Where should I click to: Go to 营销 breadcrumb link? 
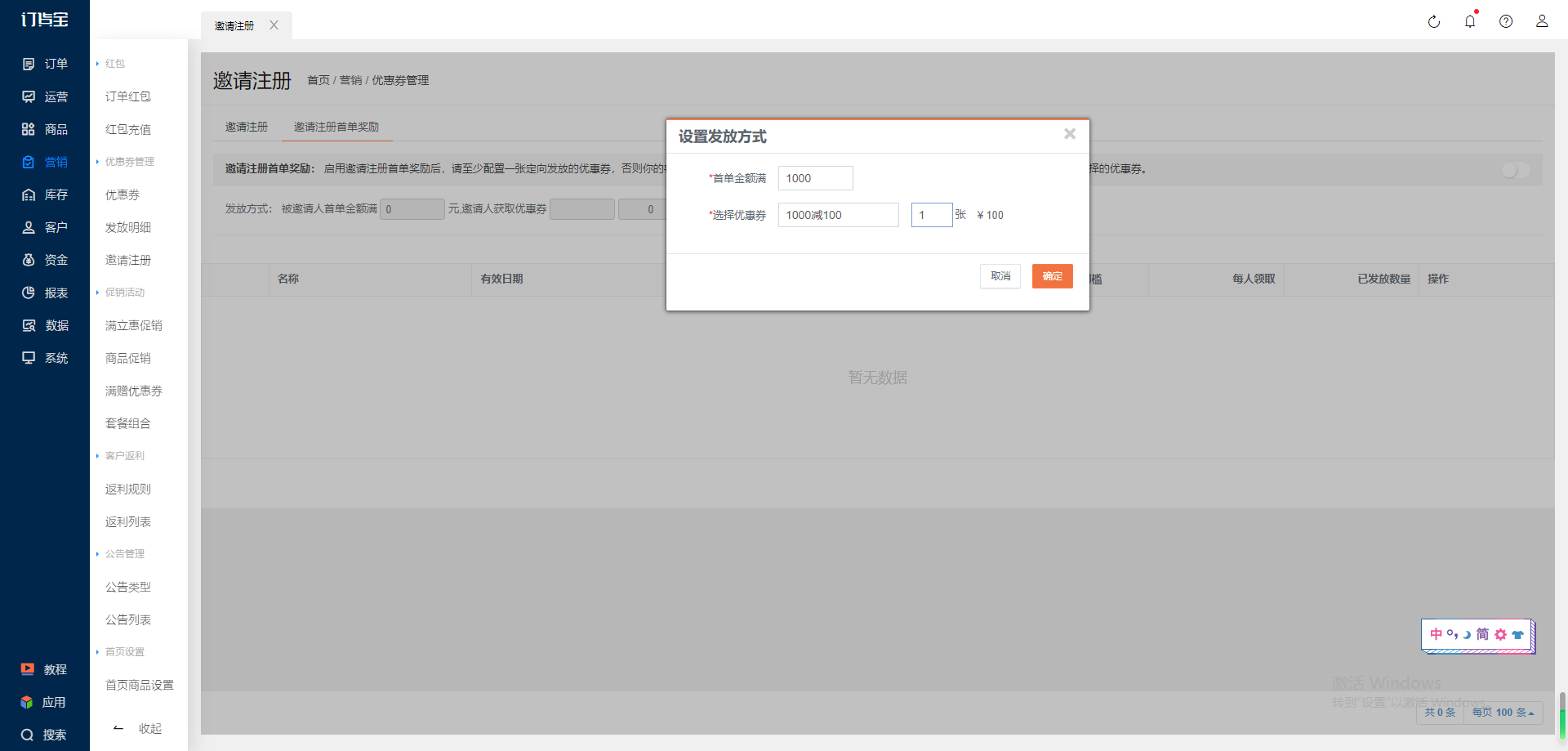351,80
